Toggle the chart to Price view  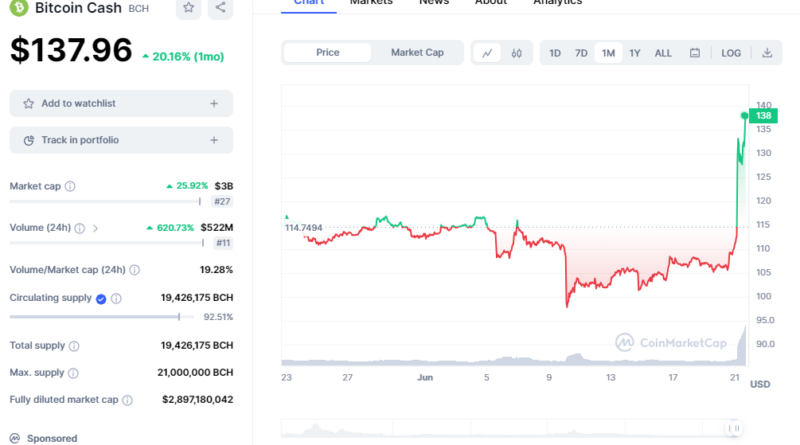[x=328, y=53]
